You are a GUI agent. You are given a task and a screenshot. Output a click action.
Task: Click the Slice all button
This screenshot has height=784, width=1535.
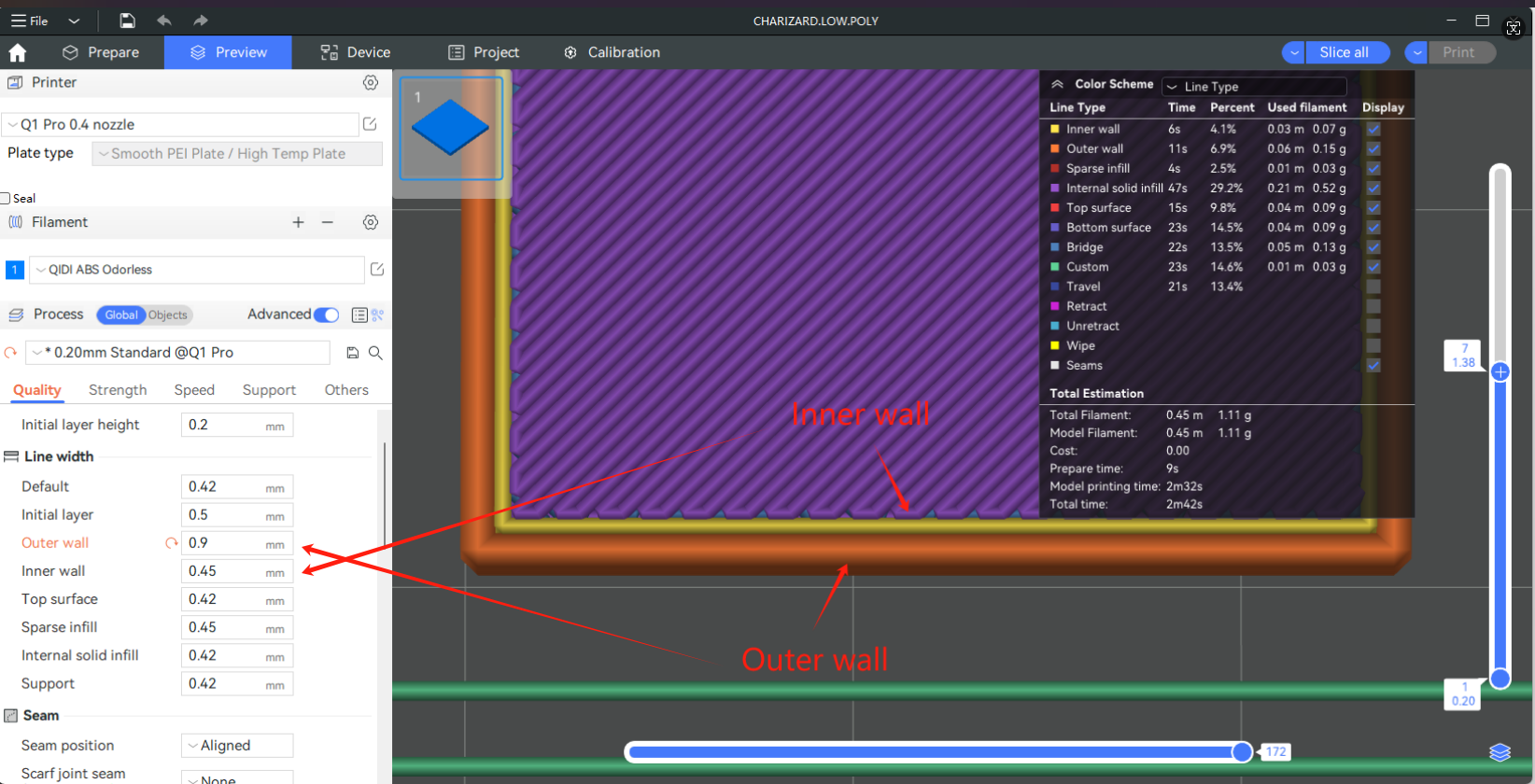[1344, 52]
